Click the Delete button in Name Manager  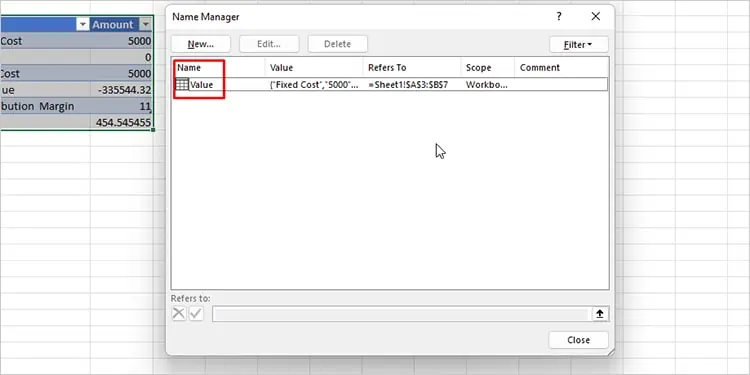point(337,44)
